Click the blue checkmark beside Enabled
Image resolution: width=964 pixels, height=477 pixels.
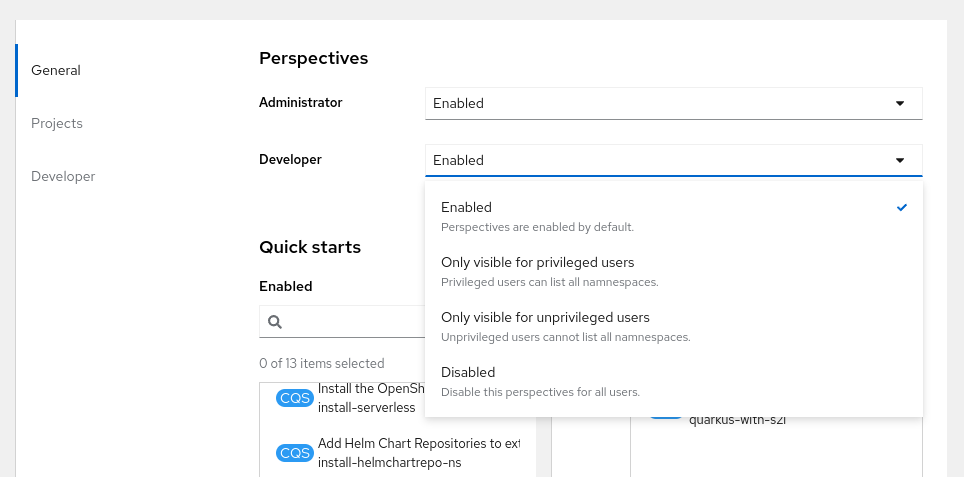902,207
